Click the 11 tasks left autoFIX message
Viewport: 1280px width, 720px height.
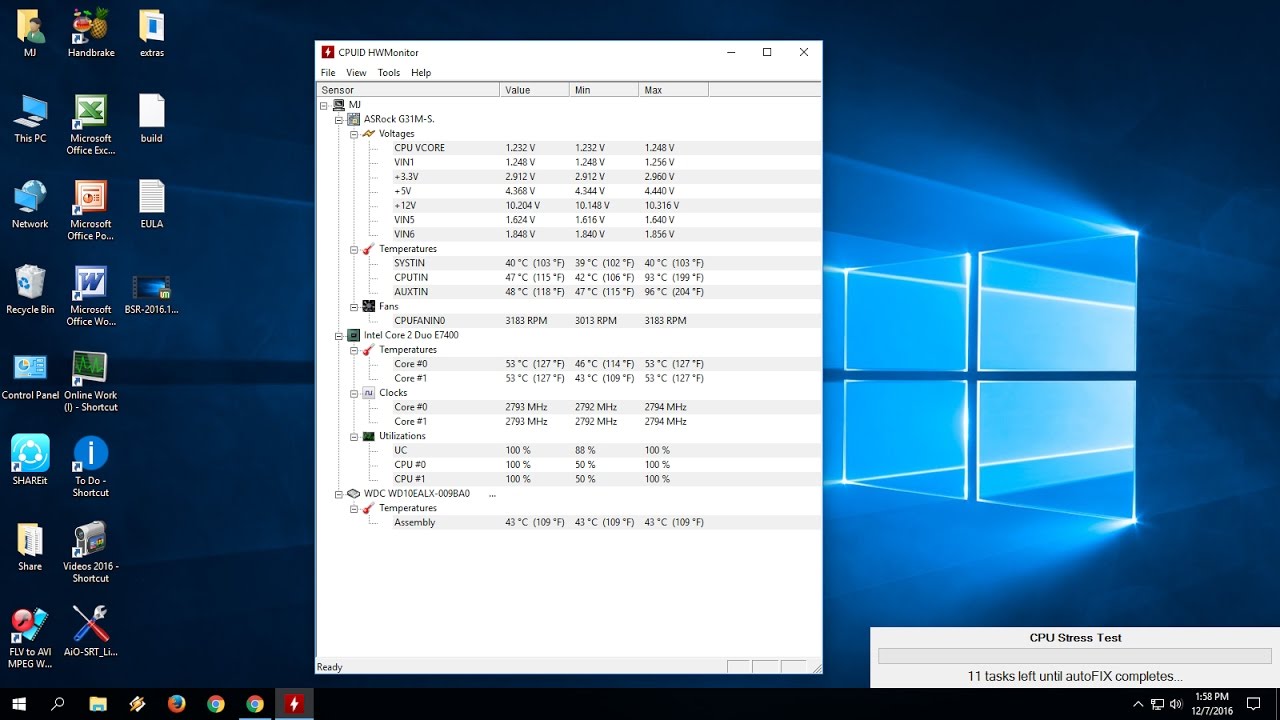(1075, 677)
